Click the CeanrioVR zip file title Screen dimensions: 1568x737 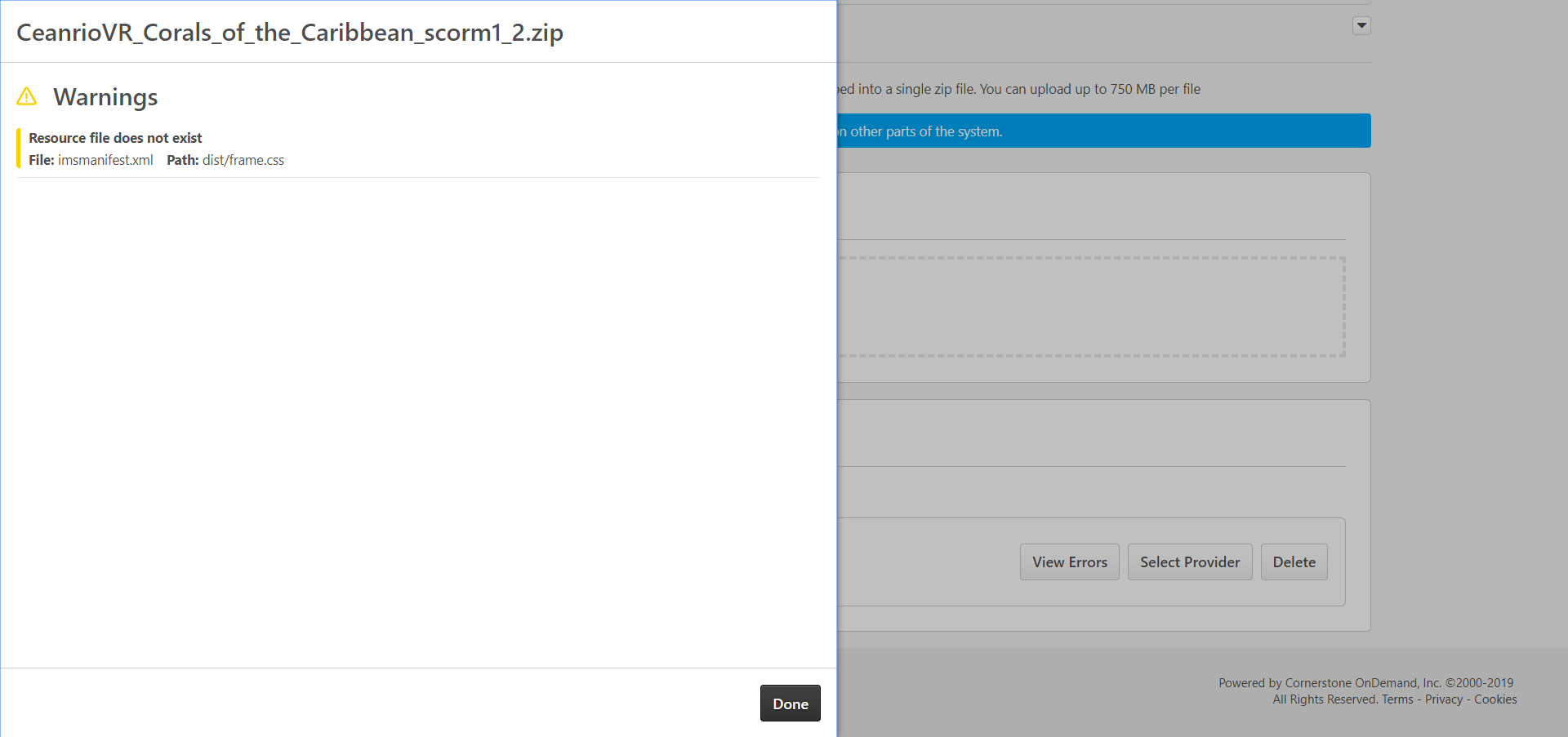pyautogui.click(x=290, y=33)
